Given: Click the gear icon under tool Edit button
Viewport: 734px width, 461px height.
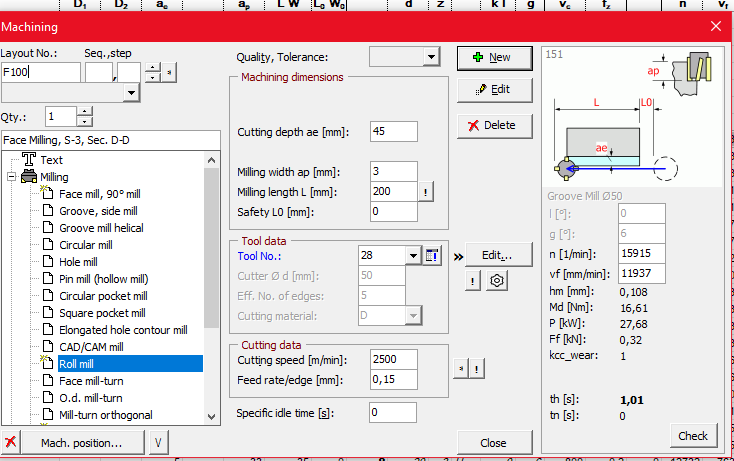Looking at the screenshot, I should click(x=497, y=281).
